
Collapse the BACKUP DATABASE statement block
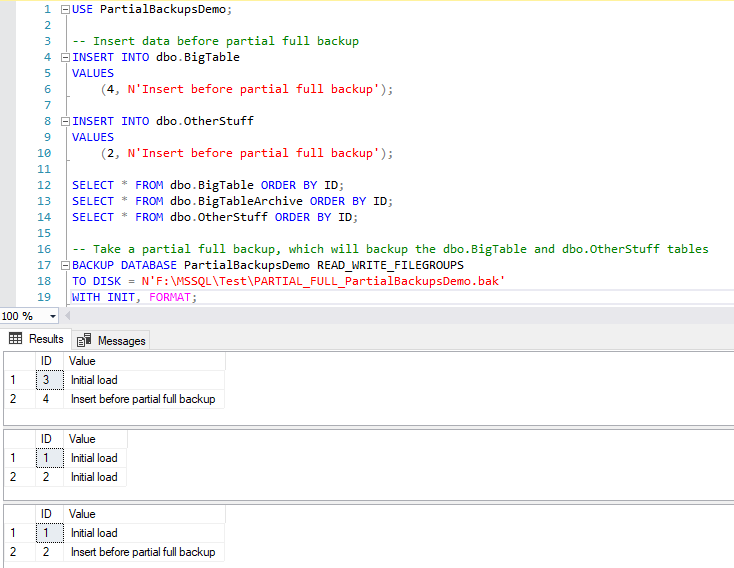click(x=66, y=265)
